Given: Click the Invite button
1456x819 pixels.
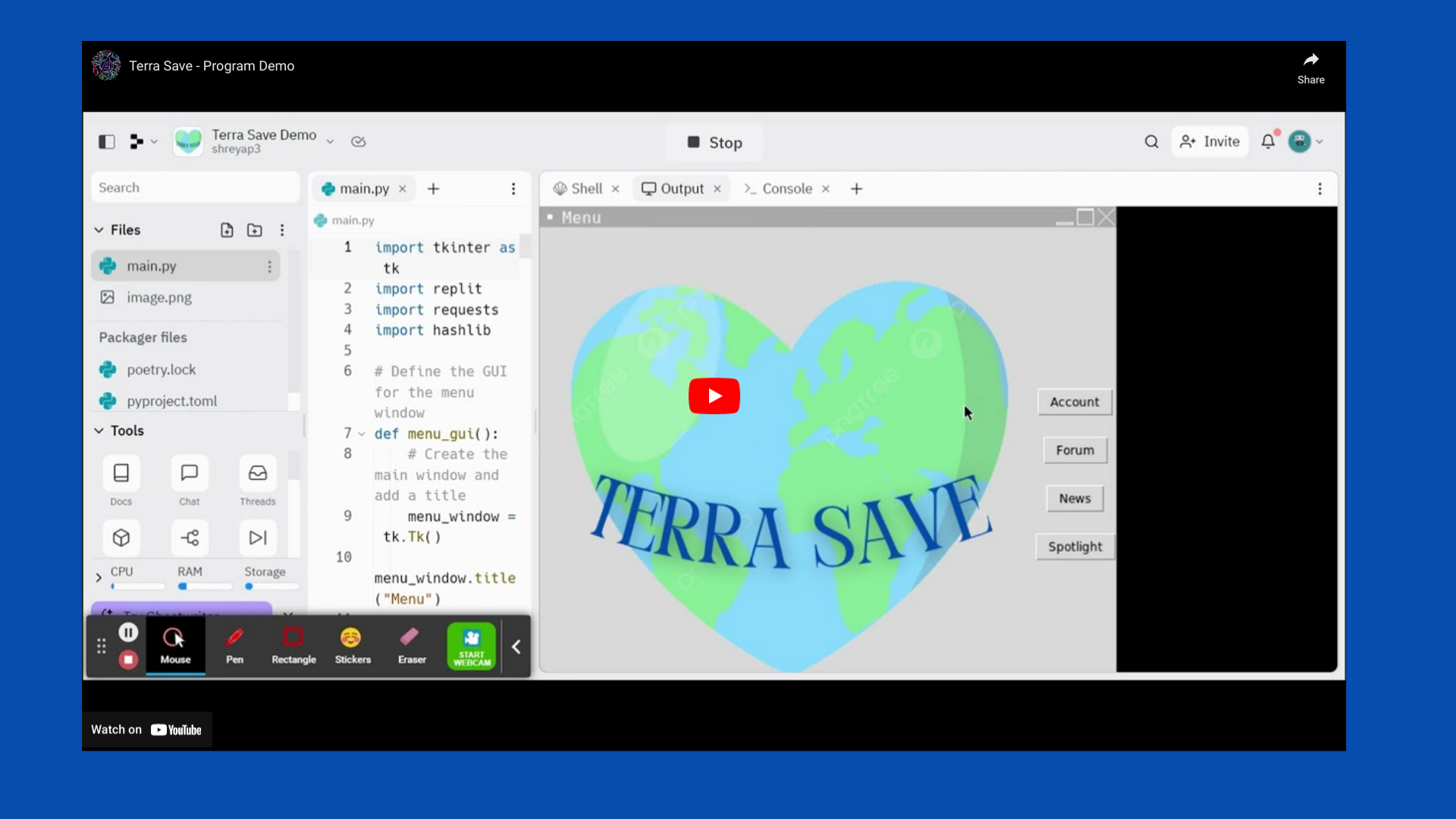Looking at the screenshot, I should [1210, 142].
